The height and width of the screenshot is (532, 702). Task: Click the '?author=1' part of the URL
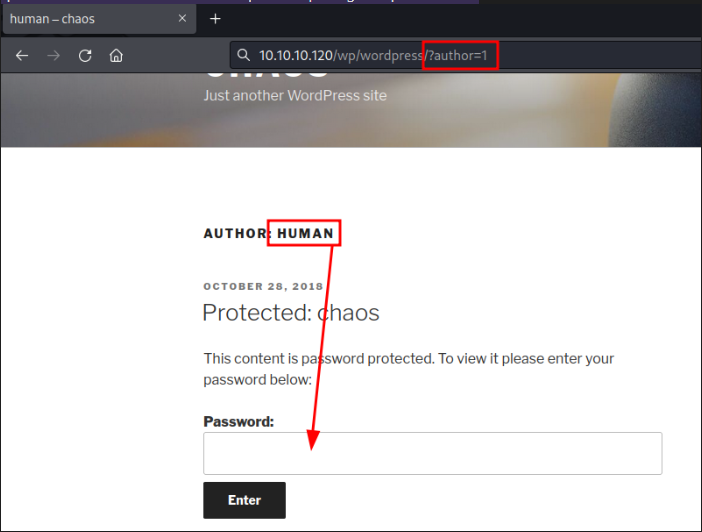tap(460, 56)
